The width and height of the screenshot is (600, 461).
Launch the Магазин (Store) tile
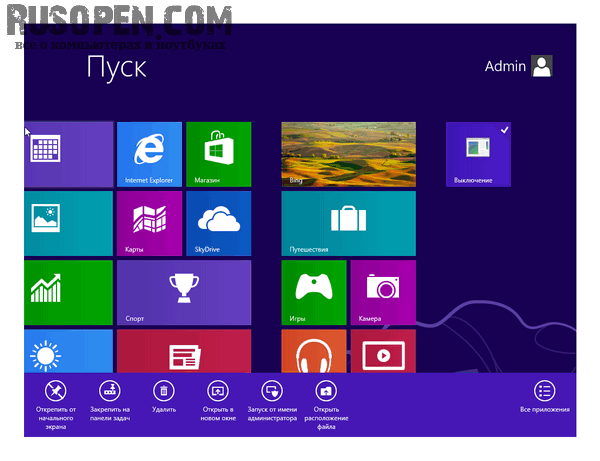(217, 154)
